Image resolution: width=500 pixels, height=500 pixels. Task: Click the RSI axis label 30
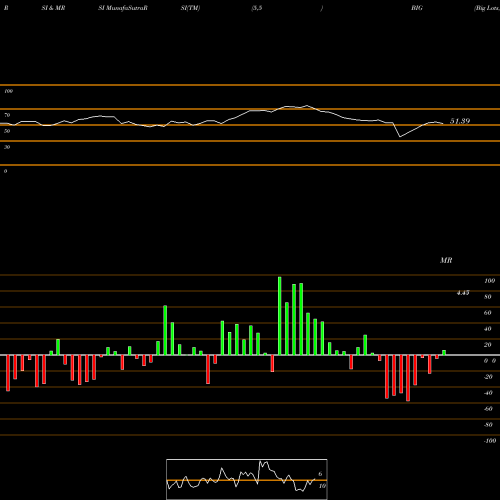click(x=7, y=147)
